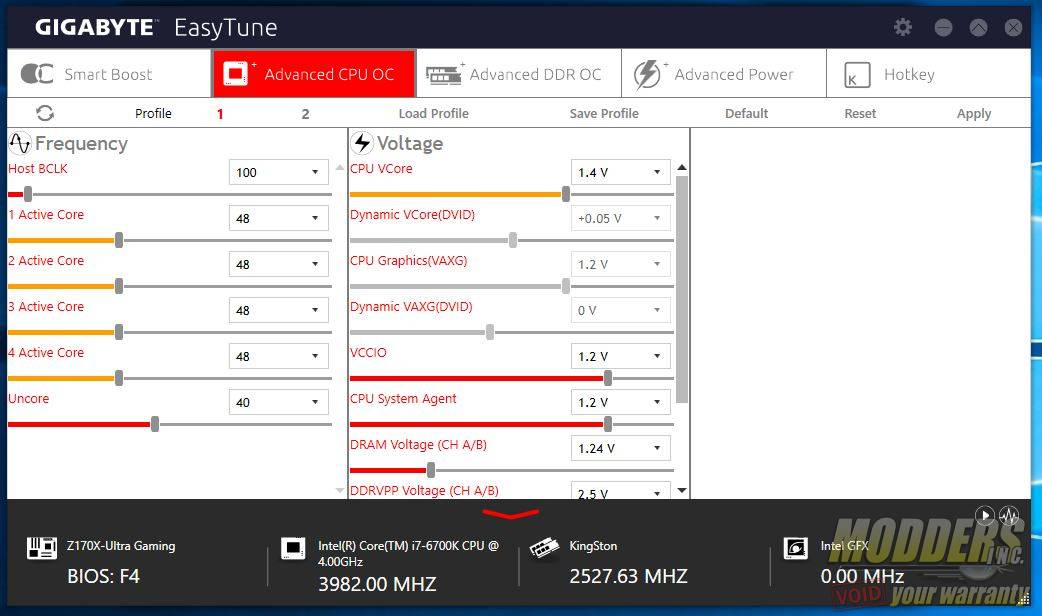Open the DRAM Voltage (CH A/B) dropdown
Screen dimensions: 1042x616
coord(621,448)
